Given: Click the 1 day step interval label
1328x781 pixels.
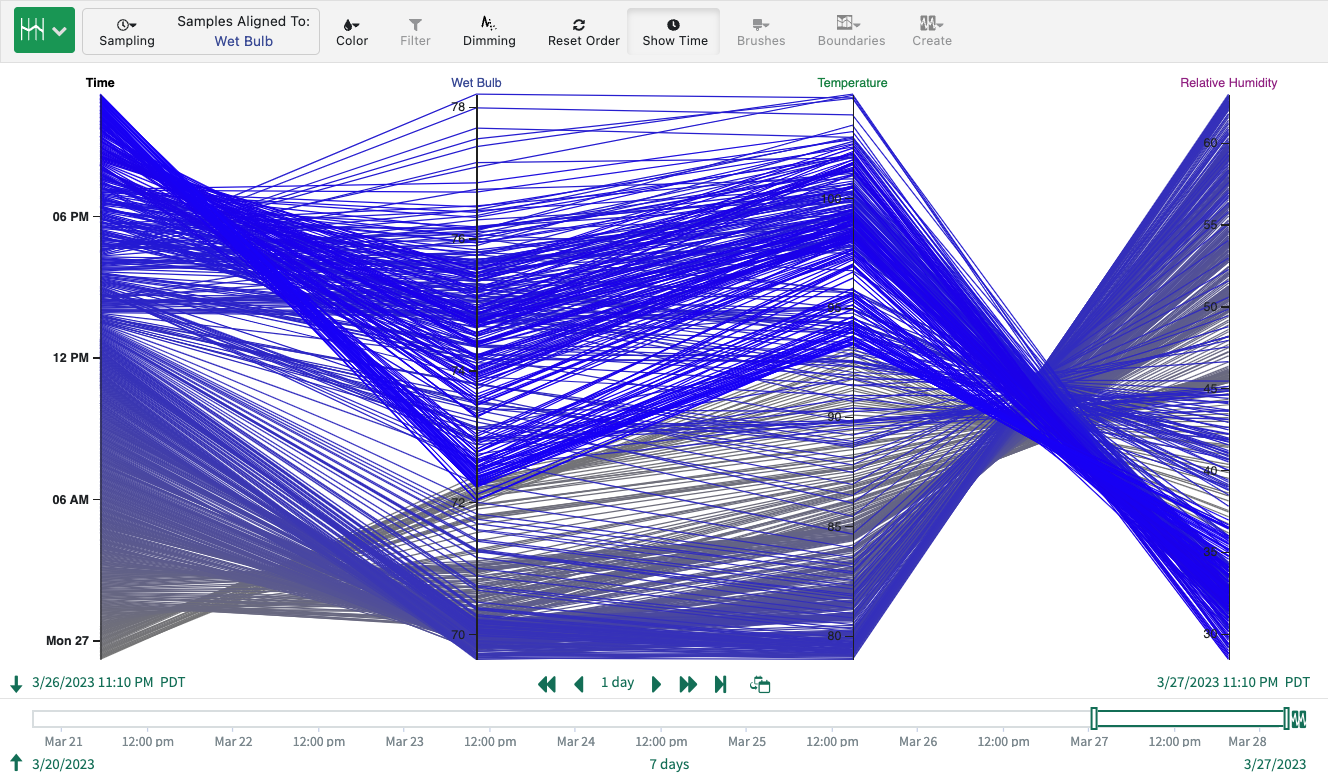Looking at the screenshot, I should [617, 683].
